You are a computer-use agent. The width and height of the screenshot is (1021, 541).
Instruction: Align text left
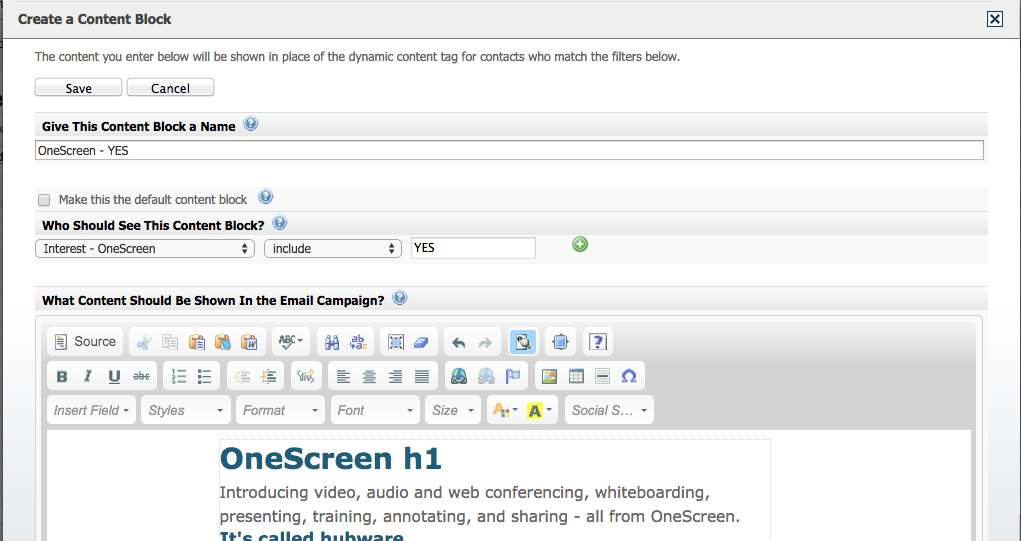[x=343, y=376]
